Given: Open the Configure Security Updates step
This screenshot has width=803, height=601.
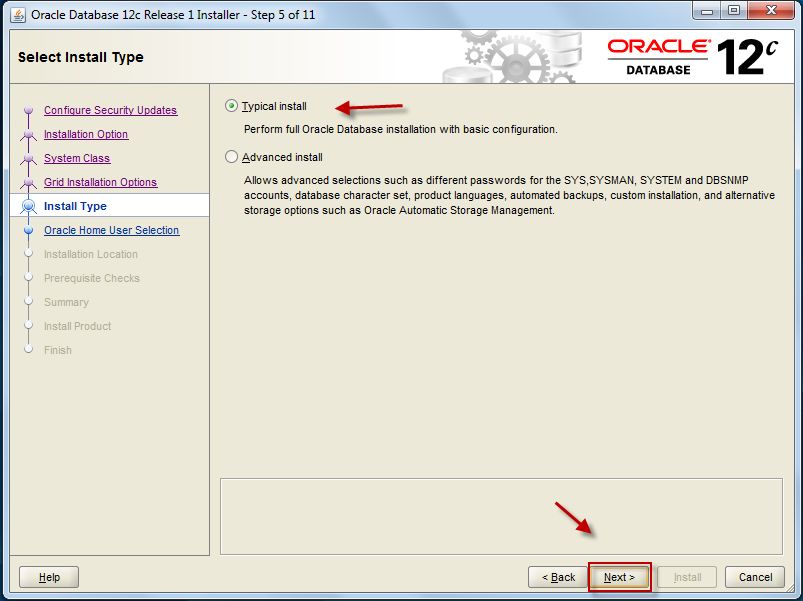Looking at the screenshot, I should pyautogui.click(x=110, y=110).
